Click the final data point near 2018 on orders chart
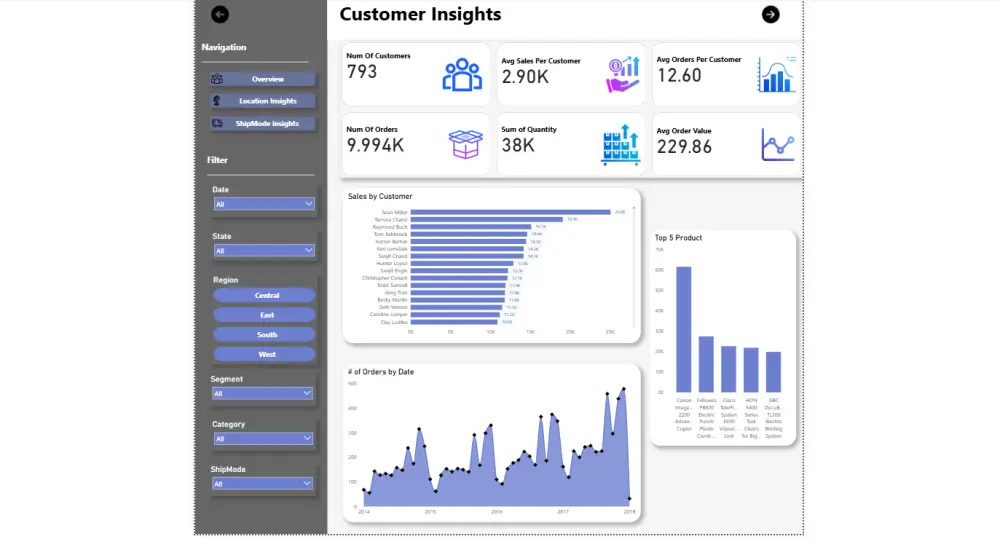 (x=629, y=498)
